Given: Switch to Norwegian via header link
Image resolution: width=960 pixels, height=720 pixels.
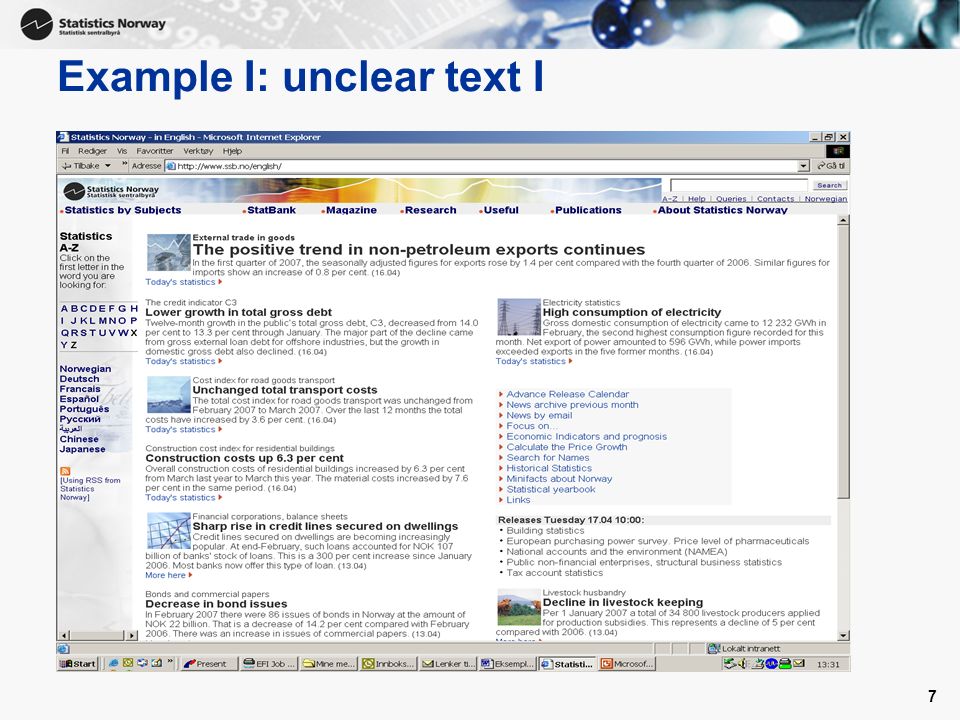Looking at the screenshot, I should [826, 198].
